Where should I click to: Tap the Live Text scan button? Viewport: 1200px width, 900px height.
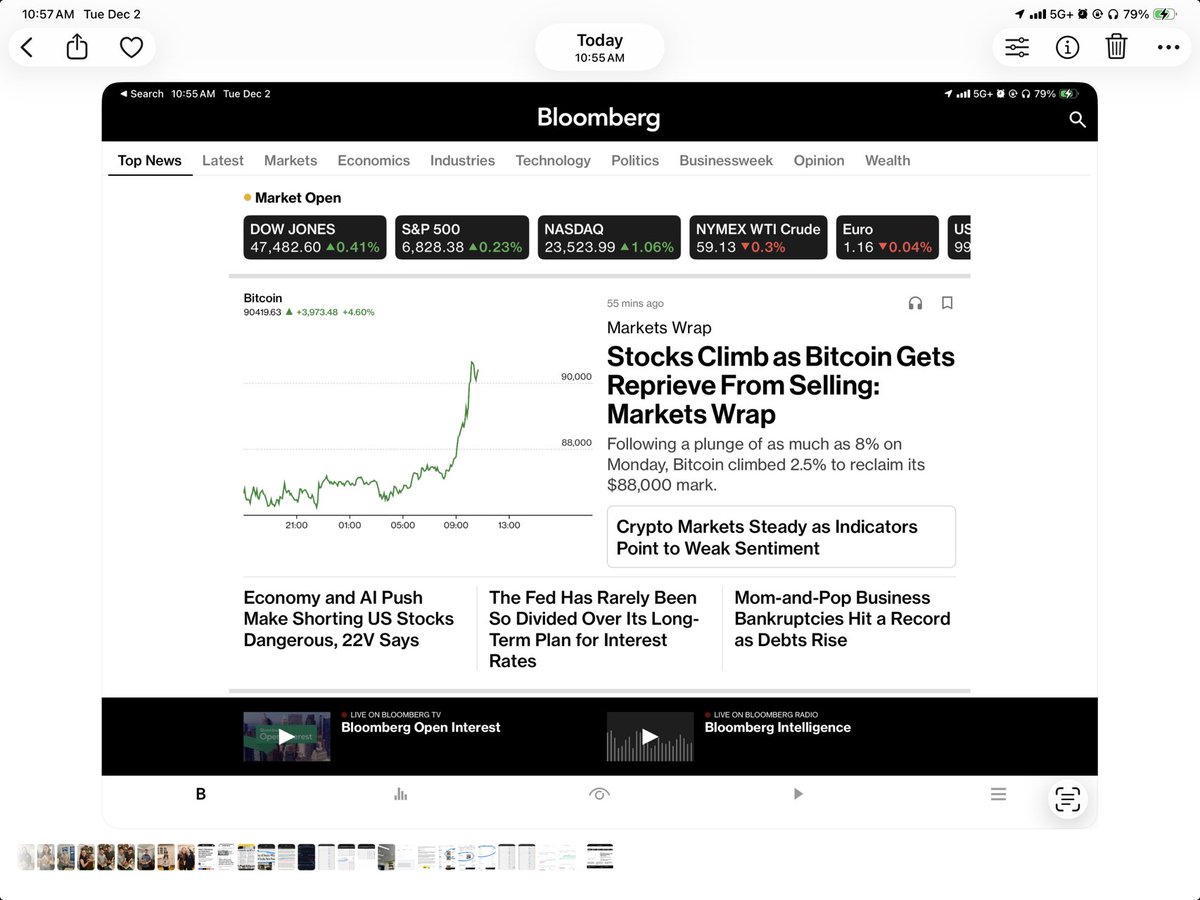coord(1068,799)
